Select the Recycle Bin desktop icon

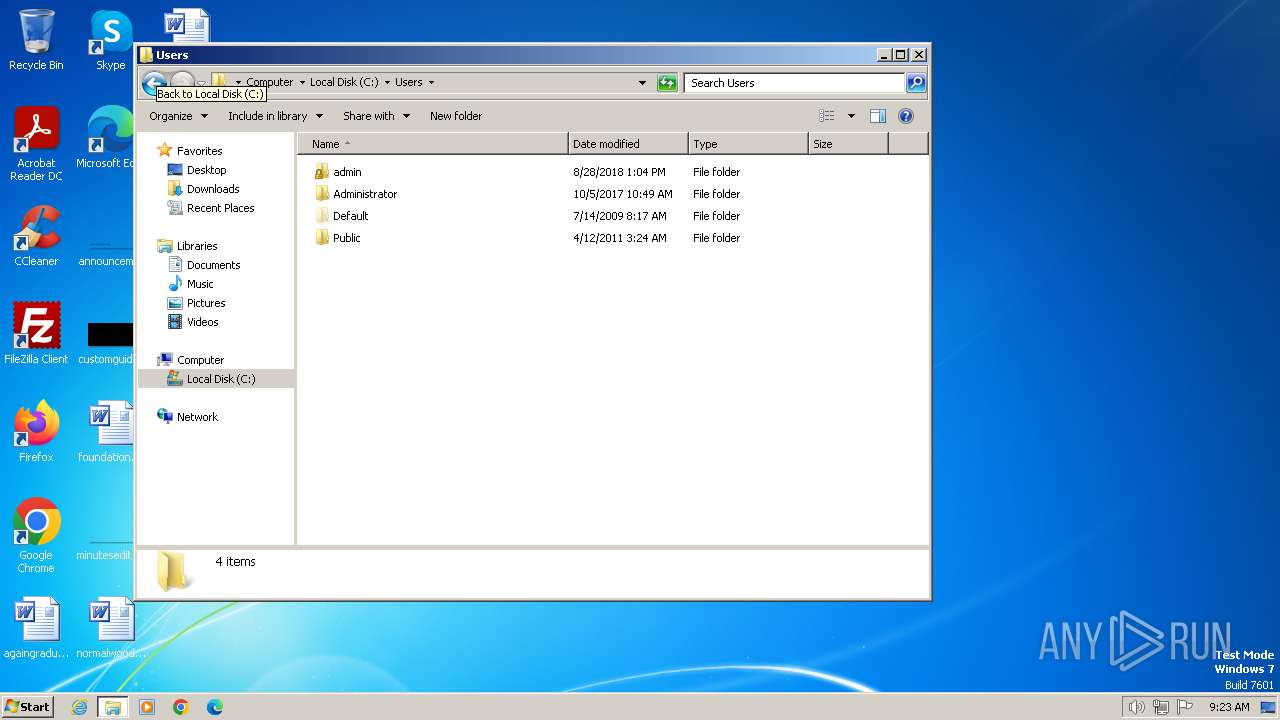pyautogui.click(x=36, y=40)
